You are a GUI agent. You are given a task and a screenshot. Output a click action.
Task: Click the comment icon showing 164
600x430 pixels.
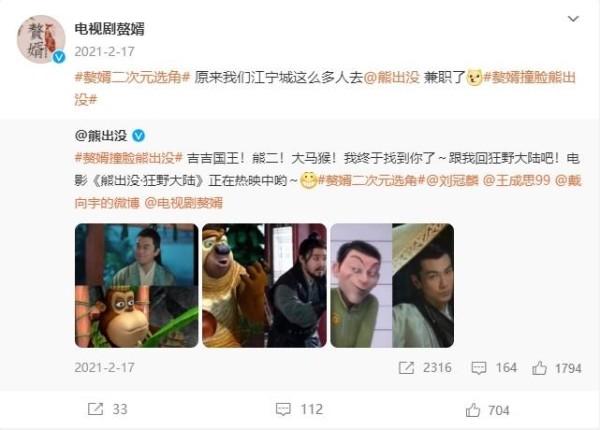click(478, 368)
